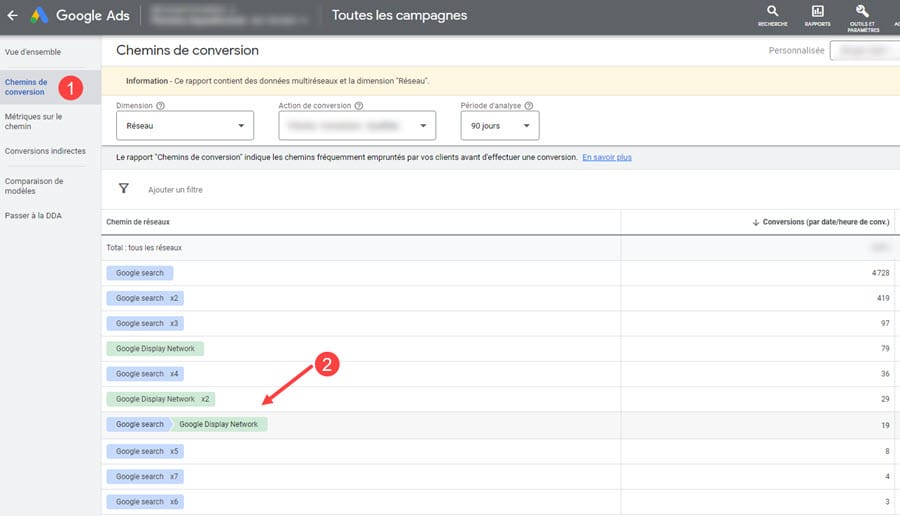The height and width of the screenshot is (516, 900).
Task: Click the Chemins de conversion page title
Action: point(187,51)
